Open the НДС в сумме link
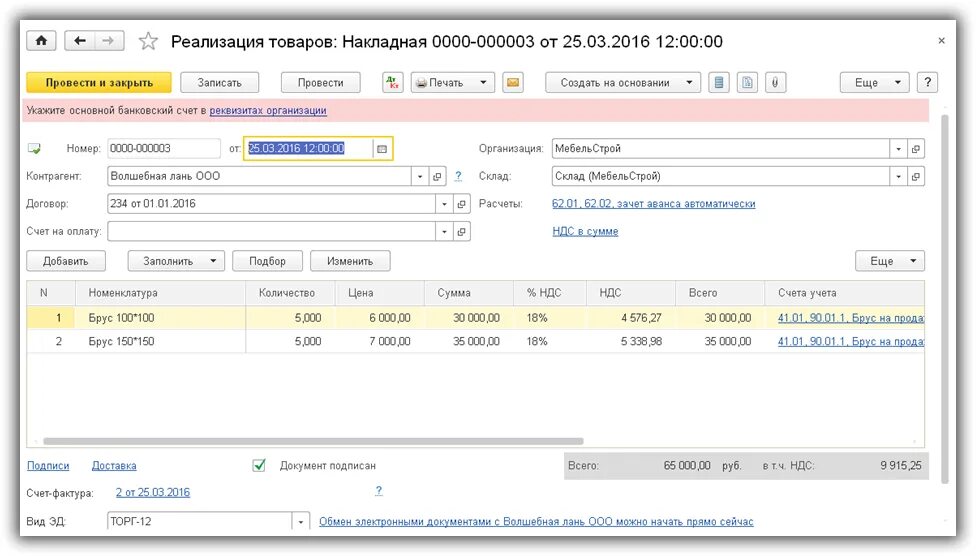 click(585, 231)
